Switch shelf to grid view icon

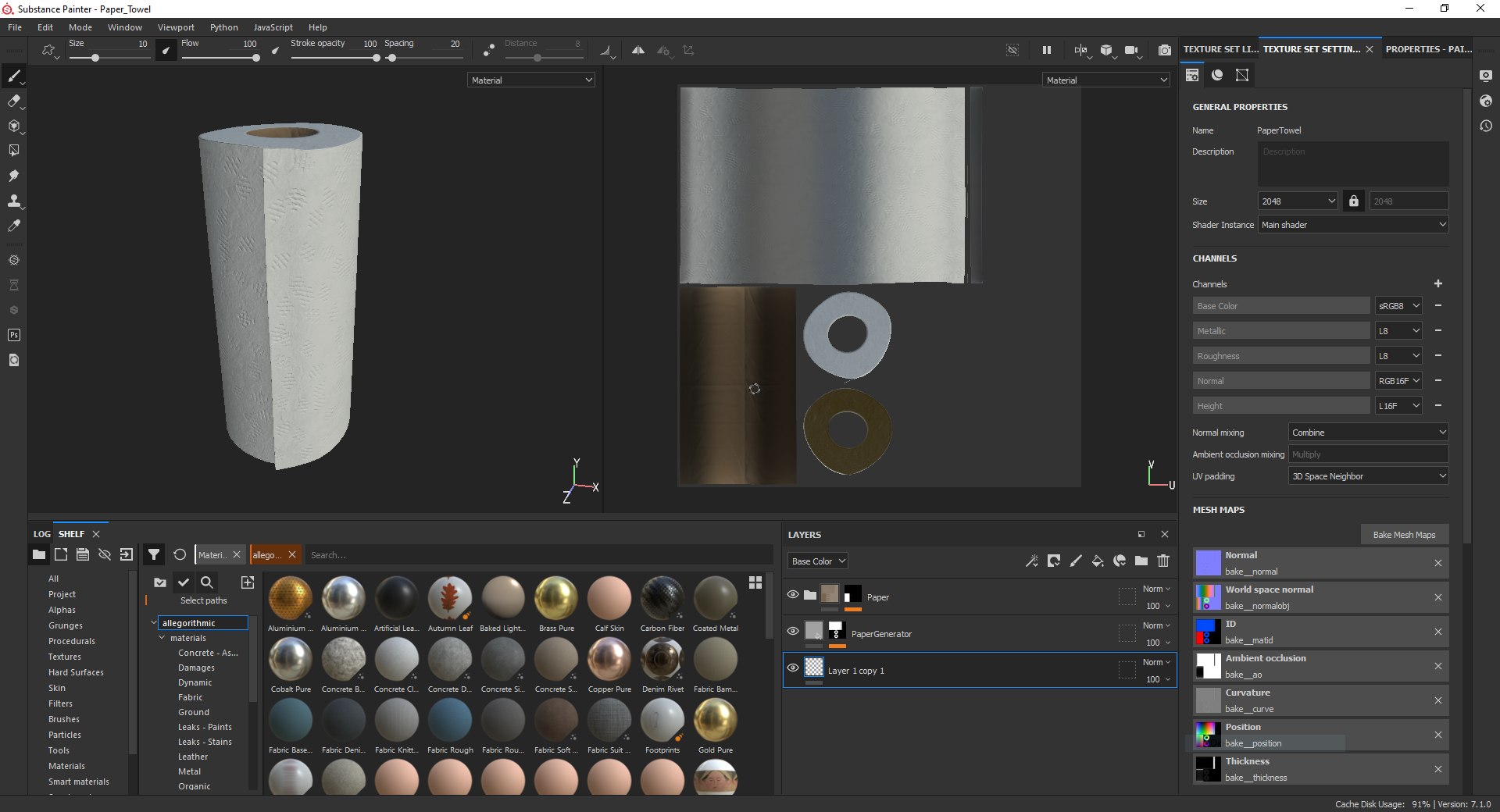coord(755,582)
